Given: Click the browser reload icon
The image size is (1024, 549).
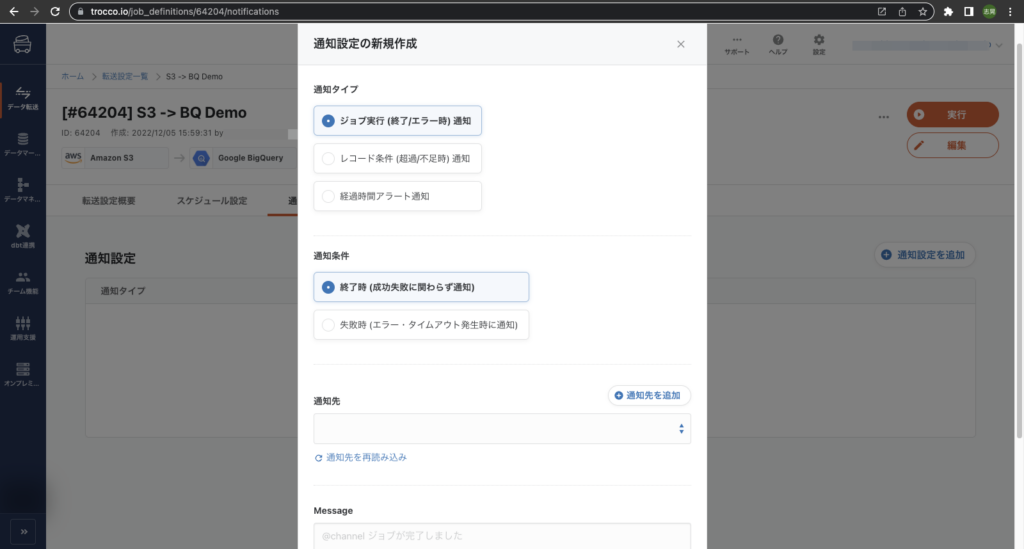Looking at the screenshot, I should point(58,12).
